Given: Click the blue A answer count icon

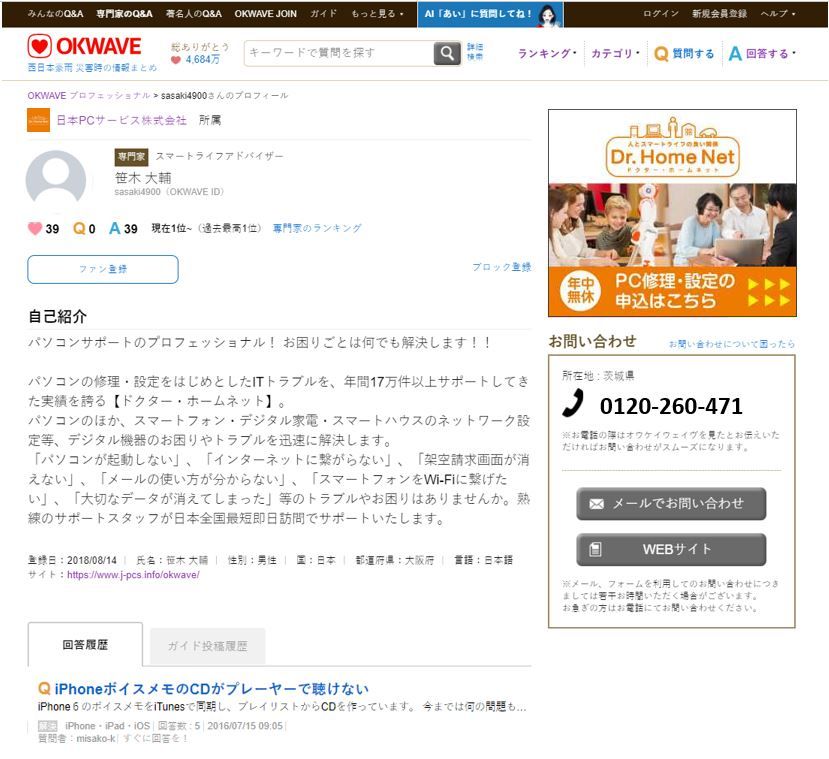Looking at the screenshot, I should click(x=114, y=228).
